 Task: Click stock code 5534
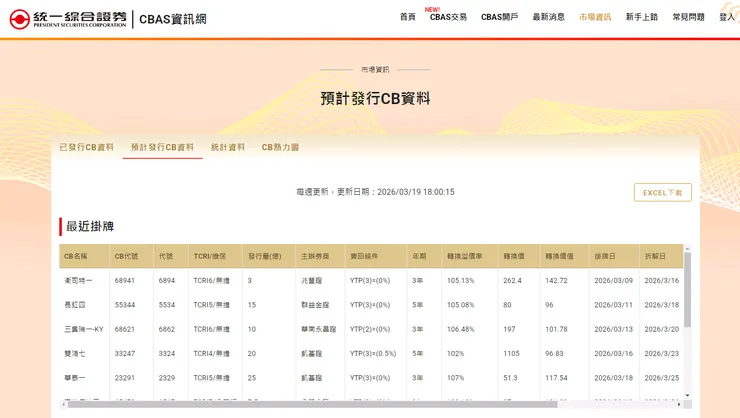pyautogui.click(x=167, y=305)
